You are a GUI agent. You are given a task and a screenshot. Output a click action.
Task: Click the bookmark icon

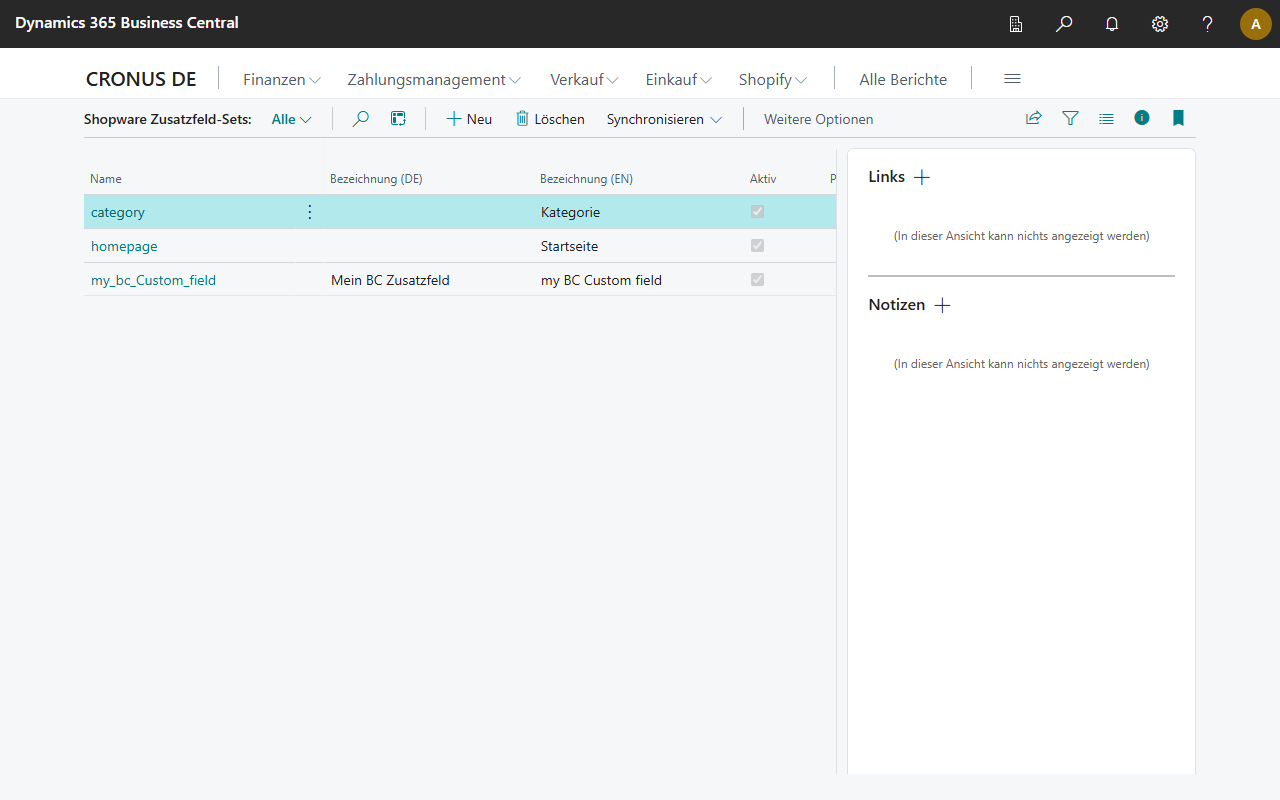click(1178, 118)
